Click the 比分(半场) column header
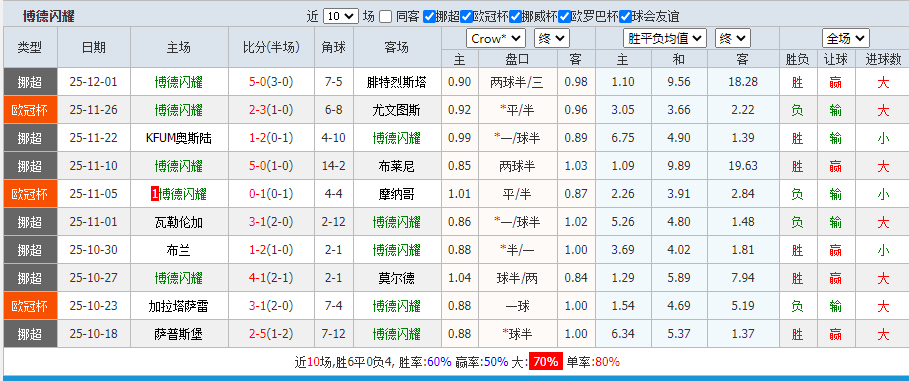 (x=271, y=47)
